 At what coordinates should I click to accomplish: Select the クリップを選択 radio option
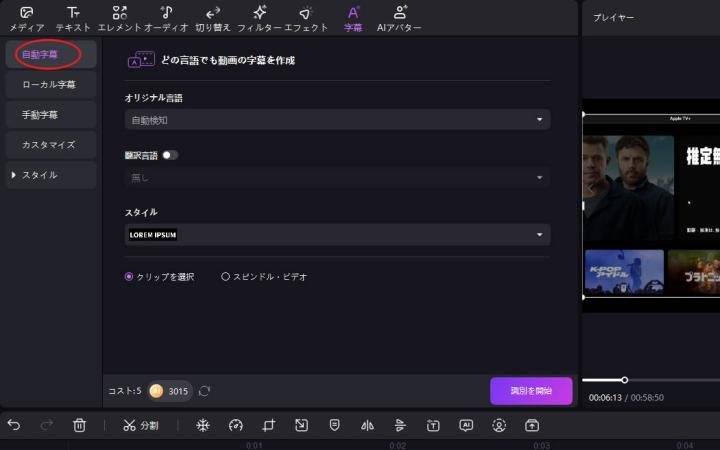pos(129,276)
